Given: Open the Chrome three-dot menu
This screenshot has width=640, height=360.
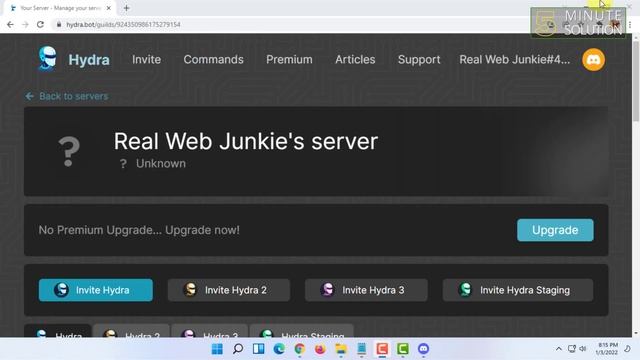Looking at the screenshot, I should (630, 25).
